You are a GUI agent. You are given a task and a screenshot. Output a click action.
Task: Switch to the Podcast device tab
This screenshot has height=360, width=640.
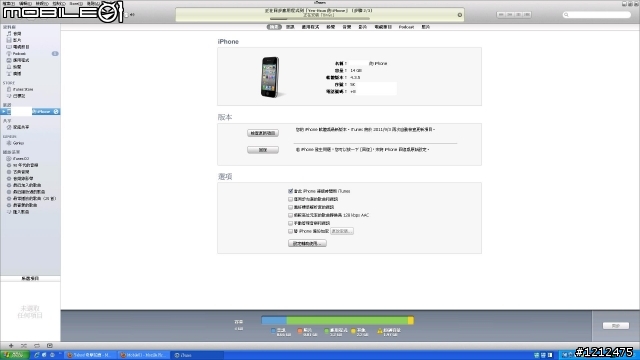pos(406,27)
